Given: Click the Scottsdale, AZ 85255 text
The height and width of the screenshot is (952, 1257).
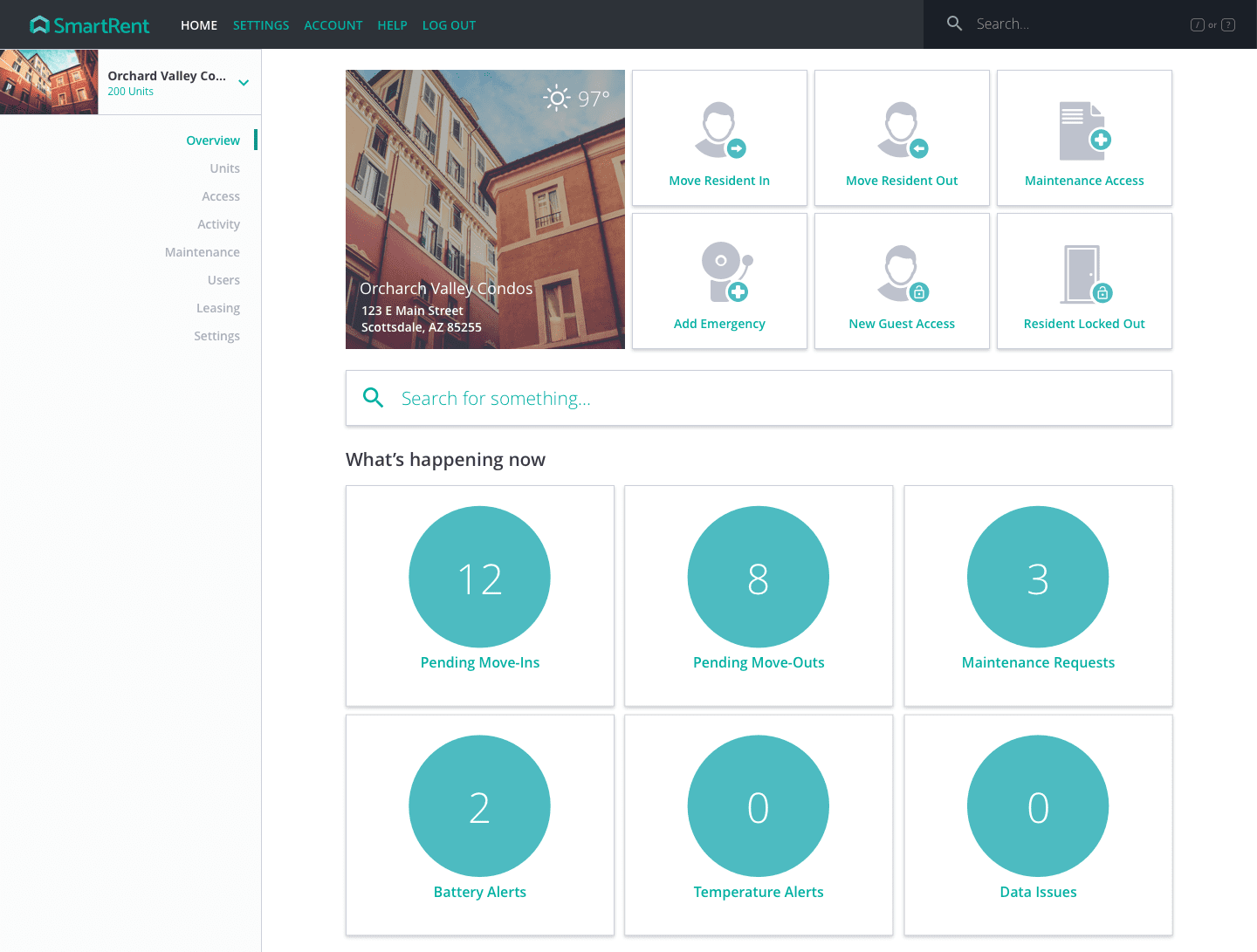Looking at the screenshot, I should [422, 327].
